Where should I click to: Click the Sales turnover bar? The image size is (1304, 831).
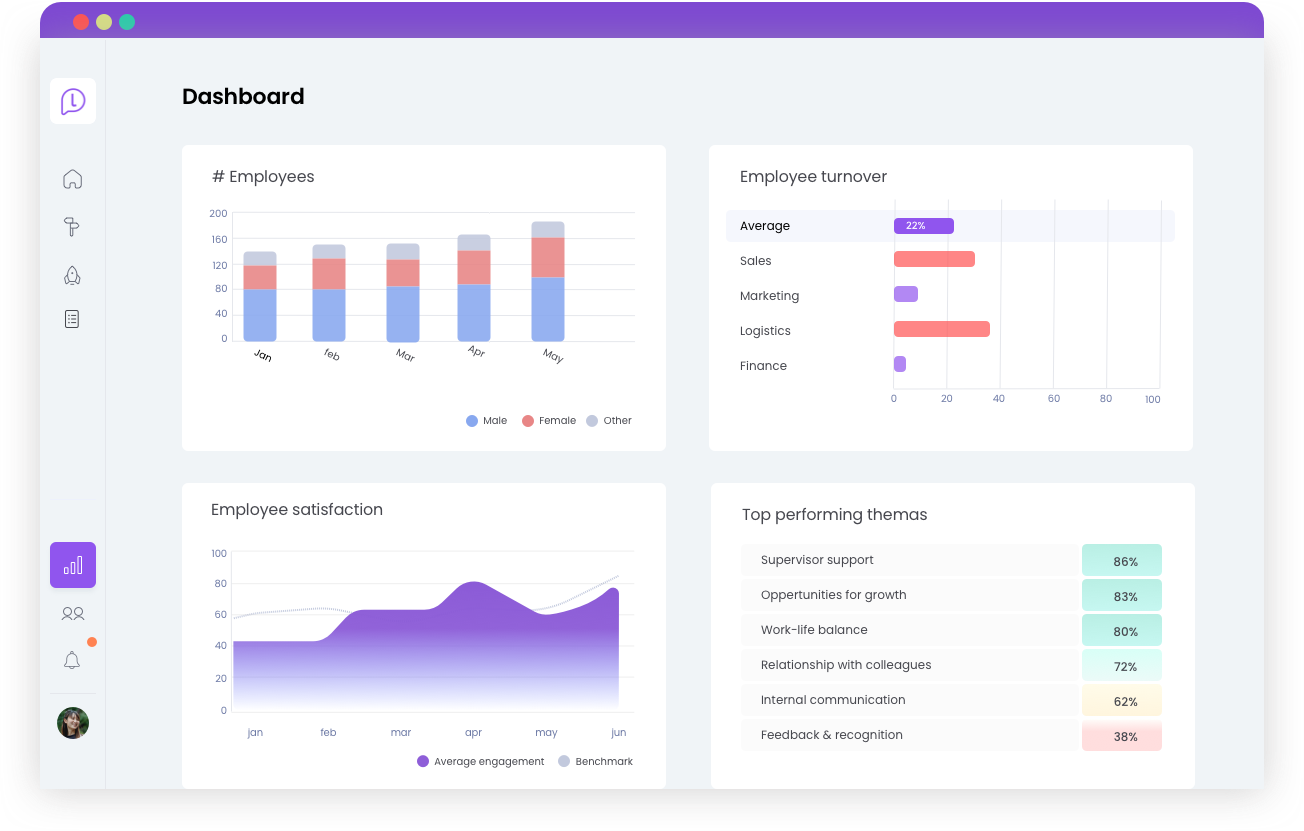coord(934,259)
